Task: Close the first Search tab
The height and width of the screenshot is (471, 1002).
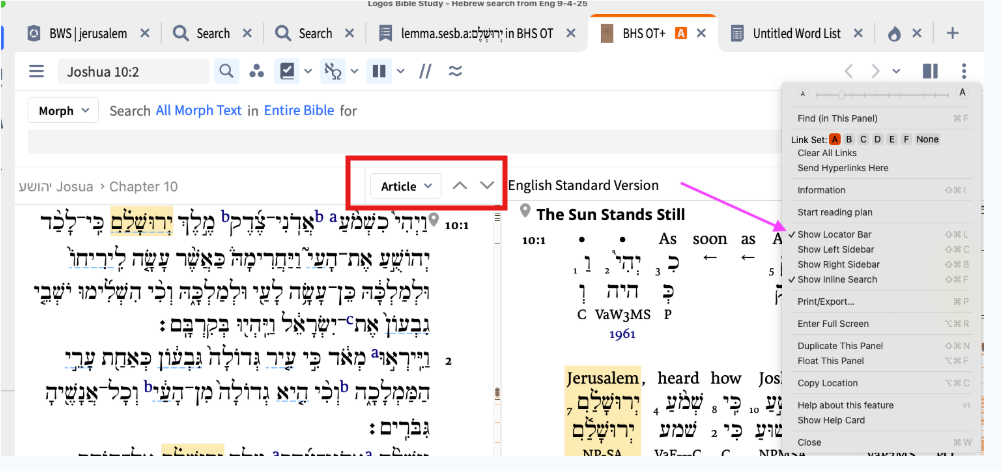Action: pyautogui.click(x=247, y=33)
